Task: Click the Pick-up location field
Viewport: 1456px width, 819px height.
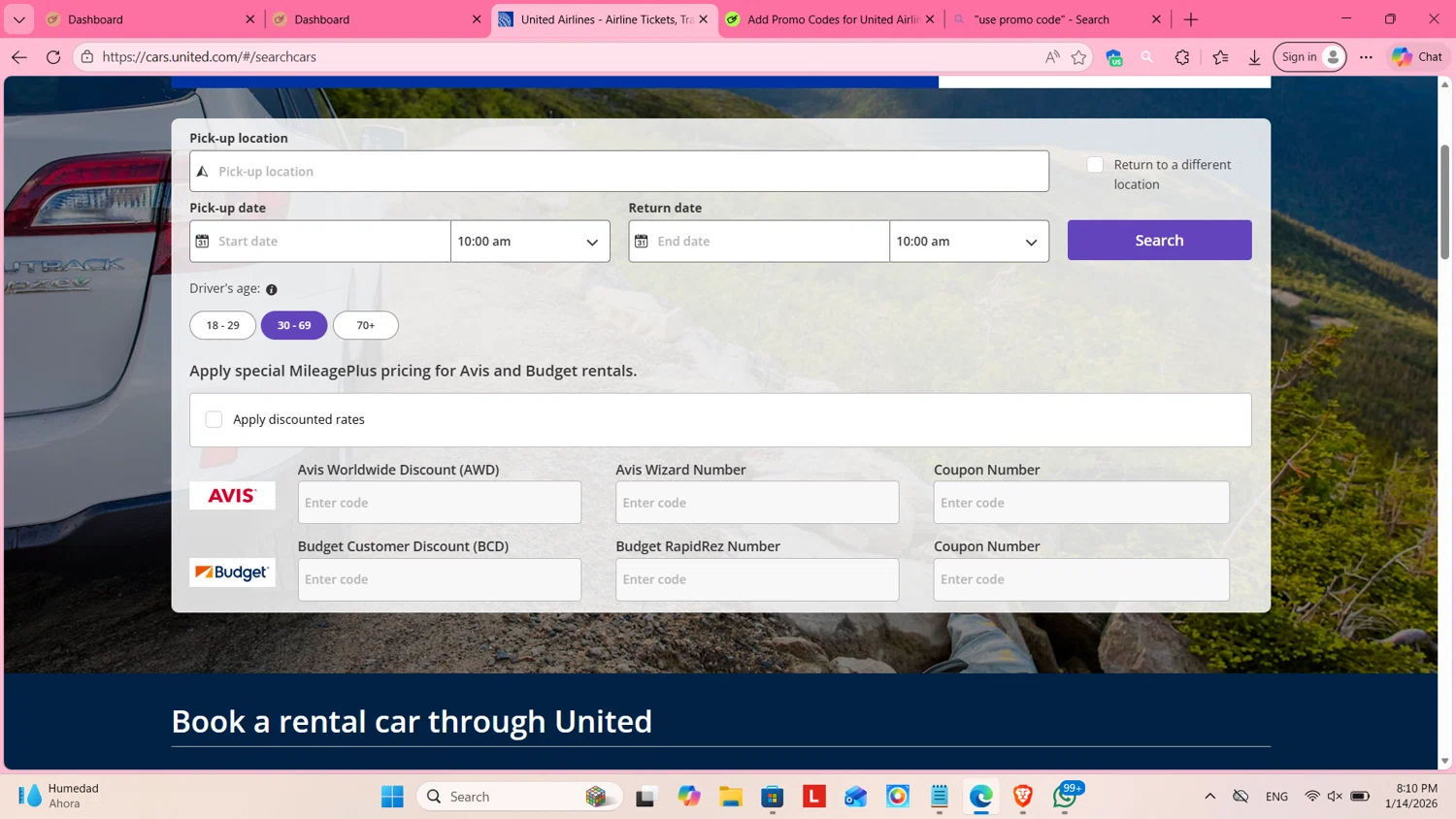Action: (619, 171)
